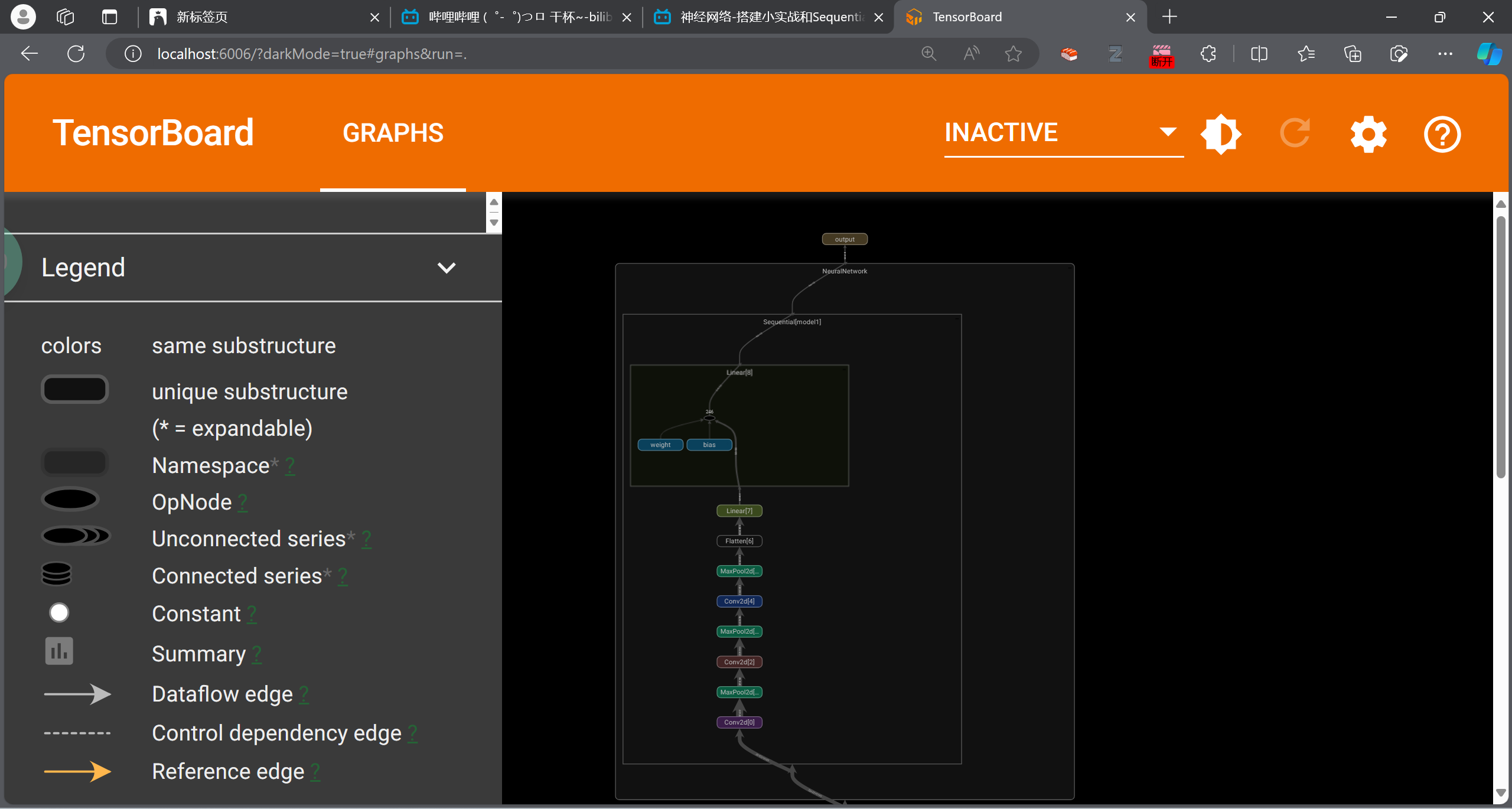Click sidebar scroll down arrow
Viewport: 1512px width, 809px height.
494,223
